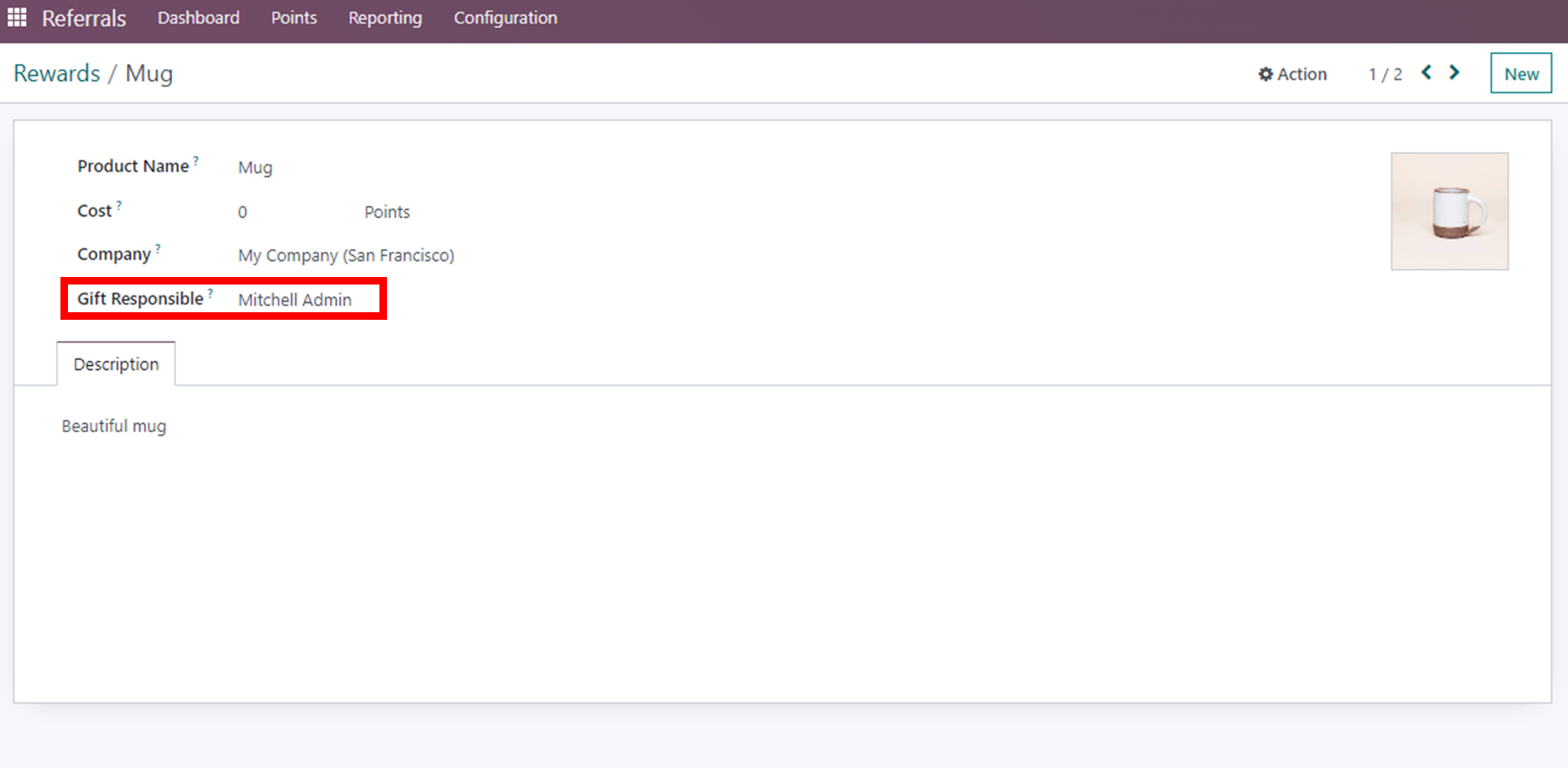
Task: Open the Configuration menu
Action: click(505, 18)
